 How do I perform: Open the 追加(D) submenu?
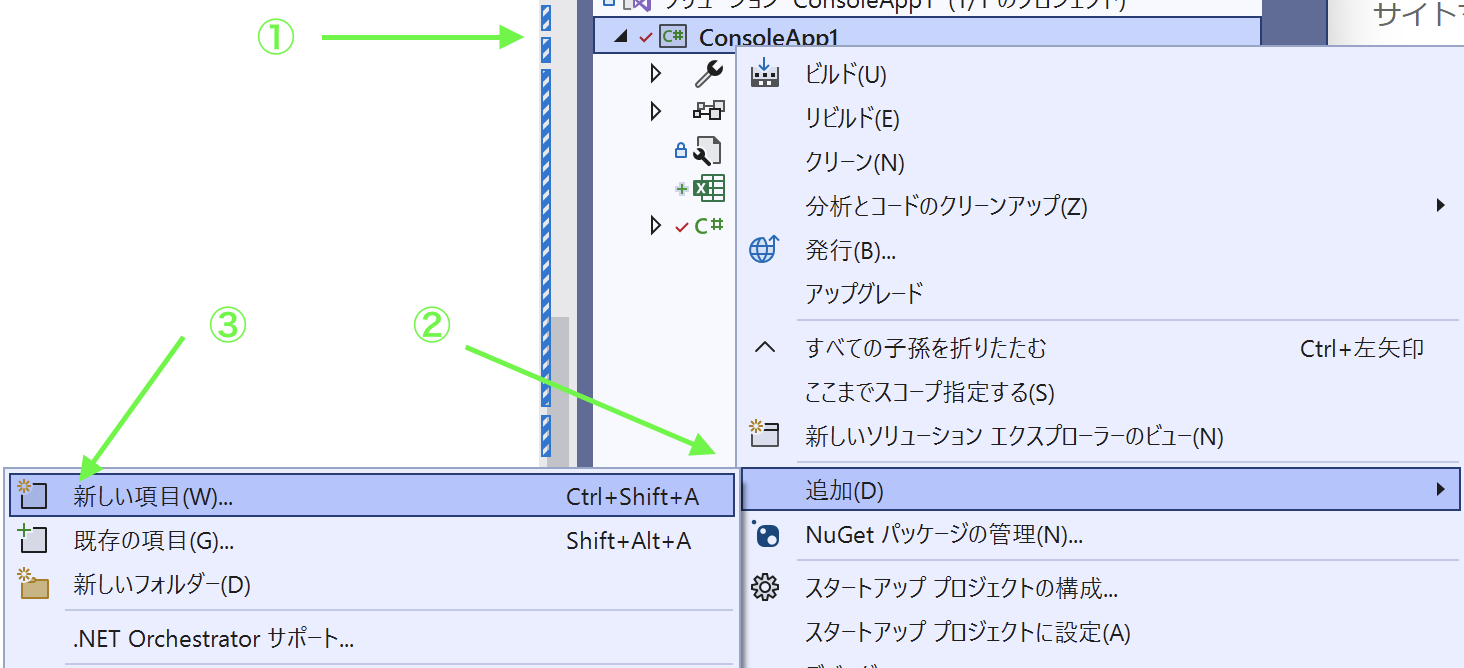(x=1100, y=490)
